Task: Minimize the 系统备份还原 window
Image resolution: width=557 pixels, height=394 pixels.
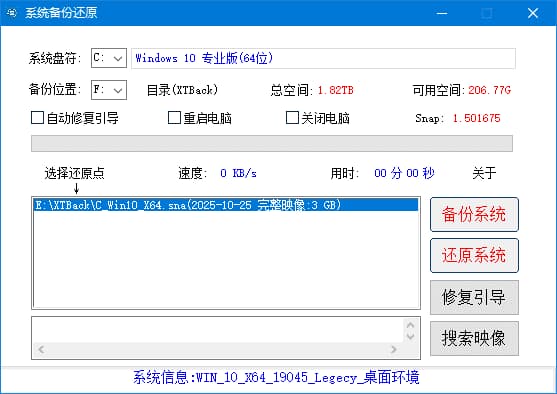Action: click(x=442, y=13)
